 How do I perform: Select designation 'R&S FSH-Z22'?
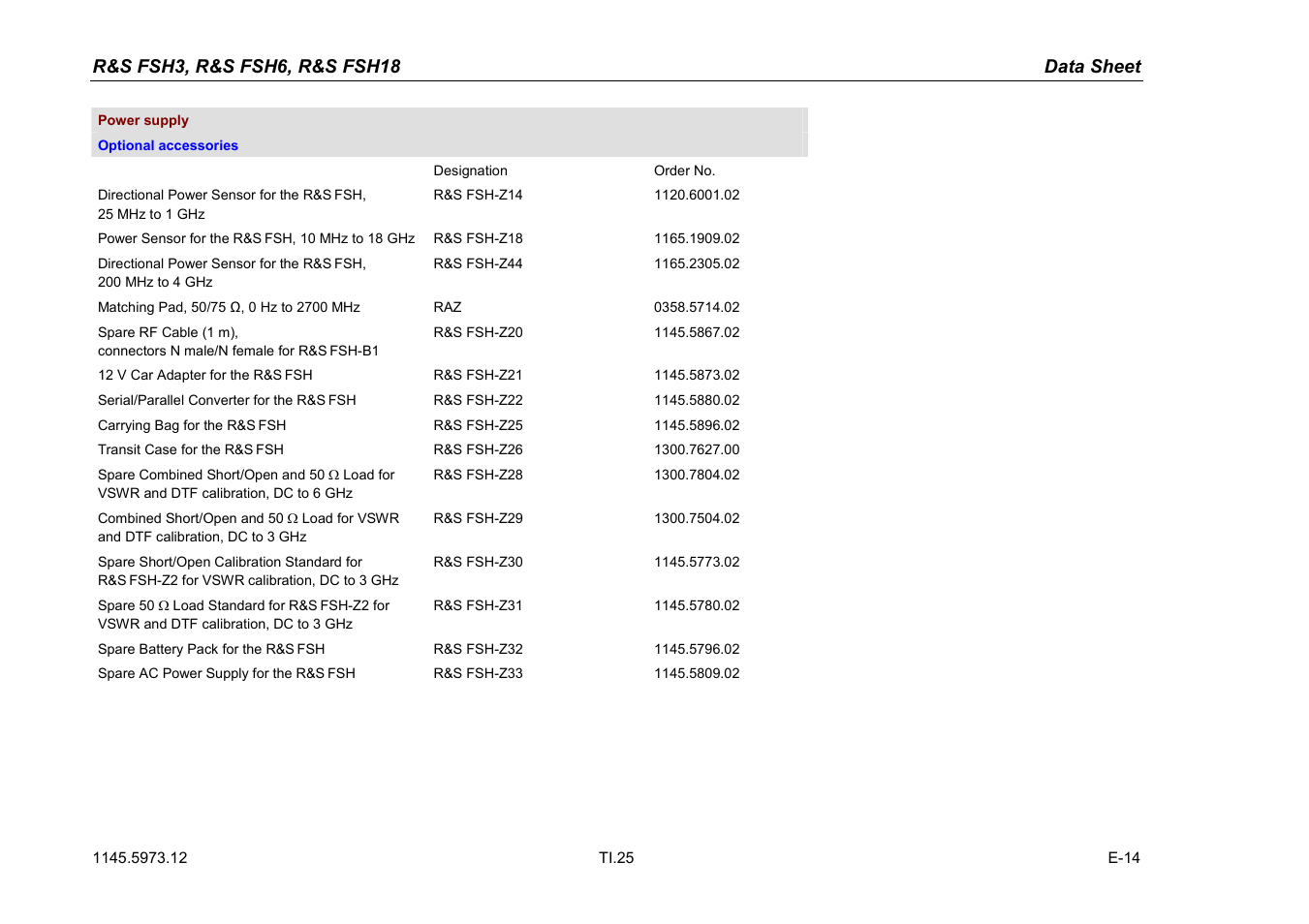(x=478, y=400)
